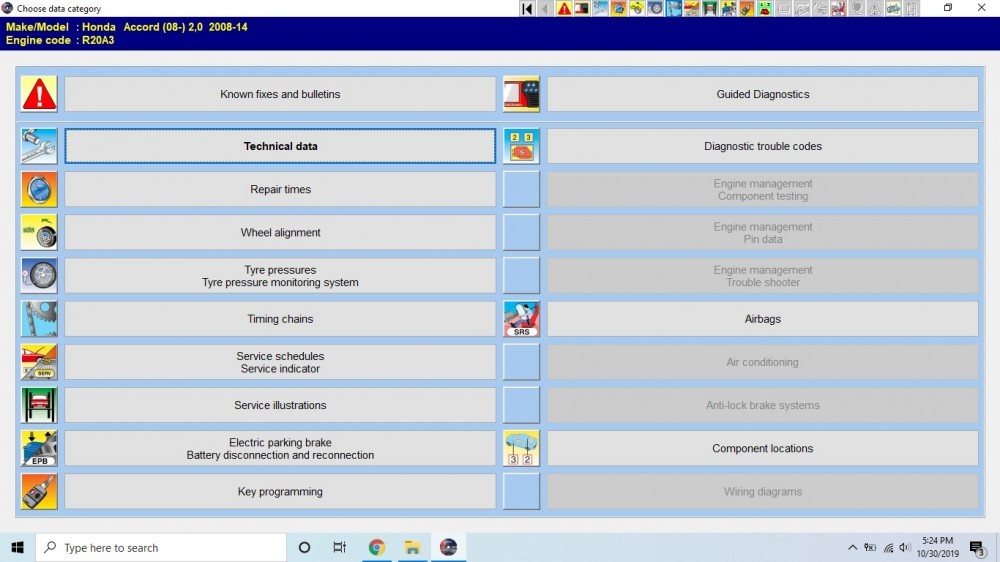Viewport: 1000px width, 562px height.
Task: Click greyed Anti-lock brake systems button
Action: pos(763,405)
